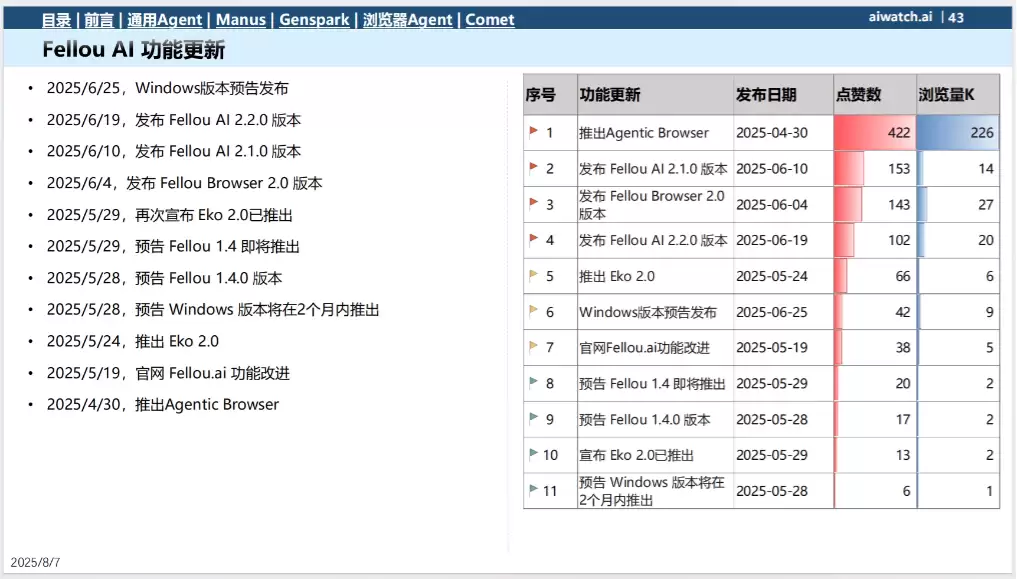
Task: Click the views cell showing 27
Action: tap(958, 204)
